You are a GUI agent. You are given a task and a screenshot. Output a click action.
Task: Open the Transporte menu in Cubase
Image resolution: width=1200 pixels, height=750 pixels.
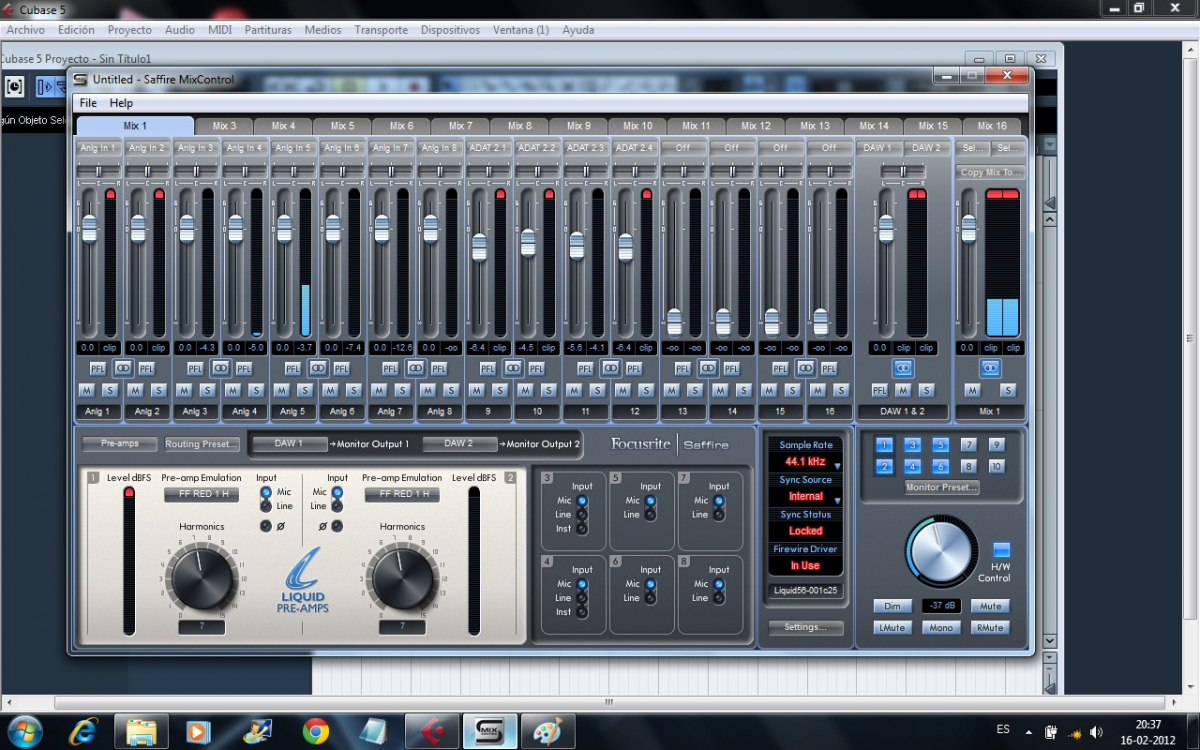point(381,30)
